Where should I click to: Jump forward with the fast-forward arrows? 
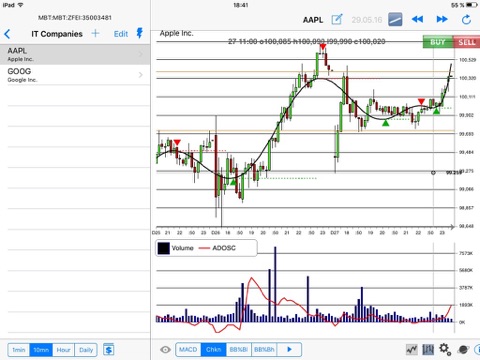tap(442, 19)
